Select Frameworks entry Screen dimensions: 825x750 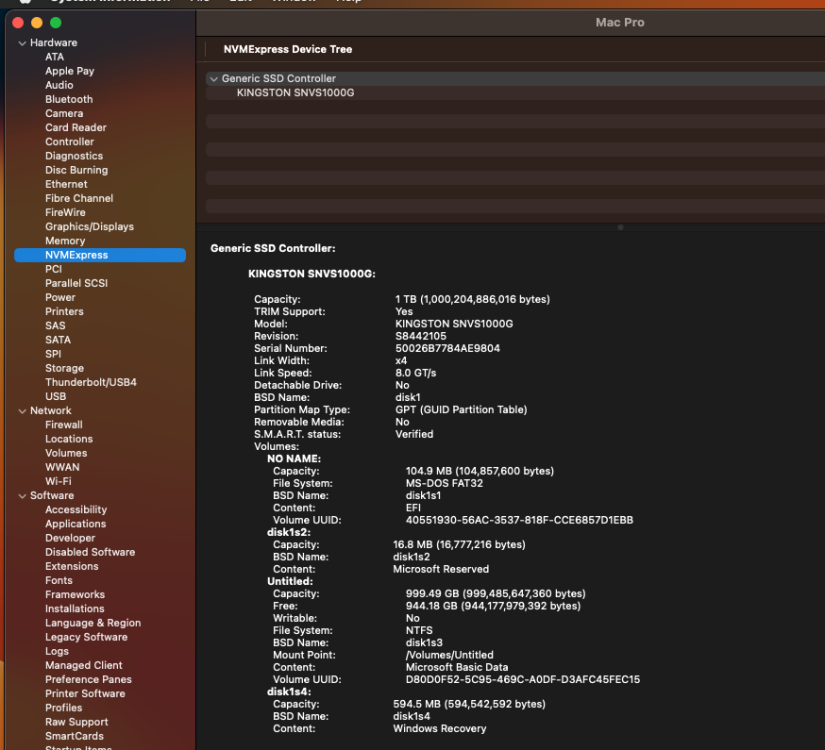pyautogui.click(x=75, y=595)
